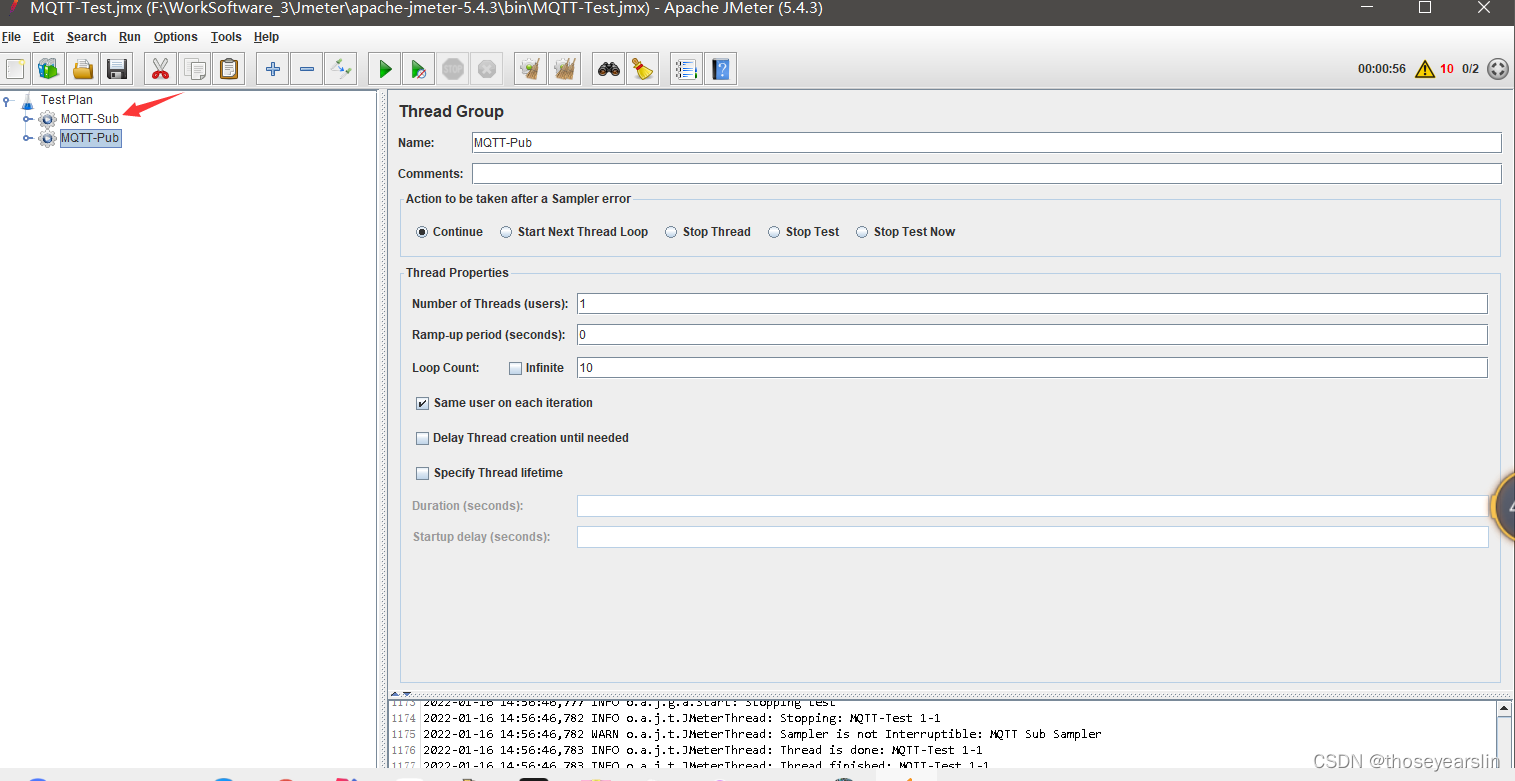Click the gray Stop icon
Viewport: 1515px width, 781px height.
click(x=453, y=69)
